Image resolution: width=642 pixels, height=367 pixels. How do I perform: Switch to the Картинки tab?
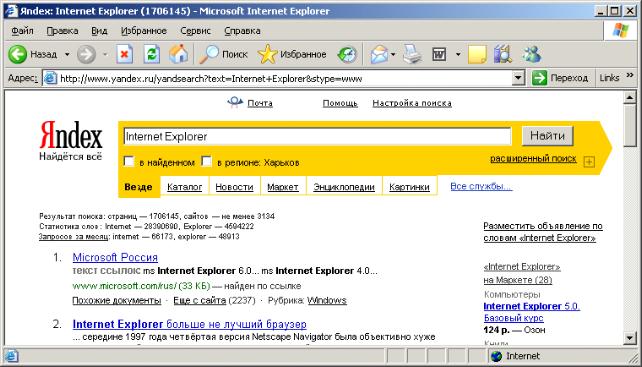coord(409,187)
